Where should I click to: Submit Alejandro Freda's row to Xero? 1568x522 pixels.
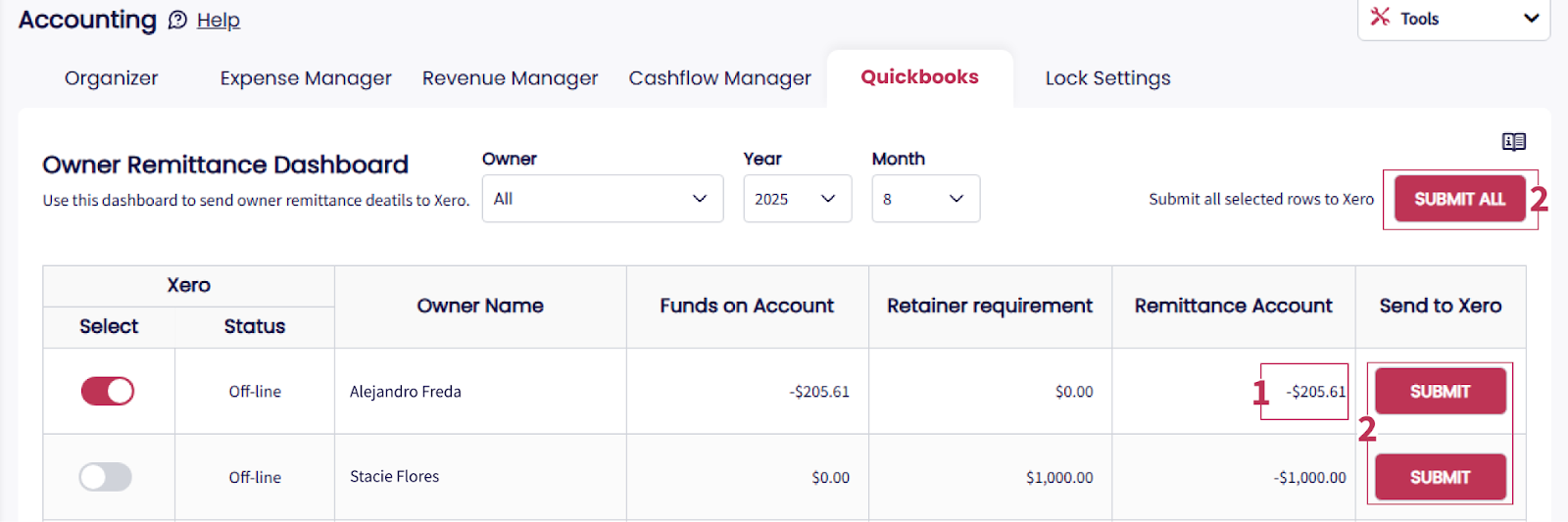(x=1440, y=391)
